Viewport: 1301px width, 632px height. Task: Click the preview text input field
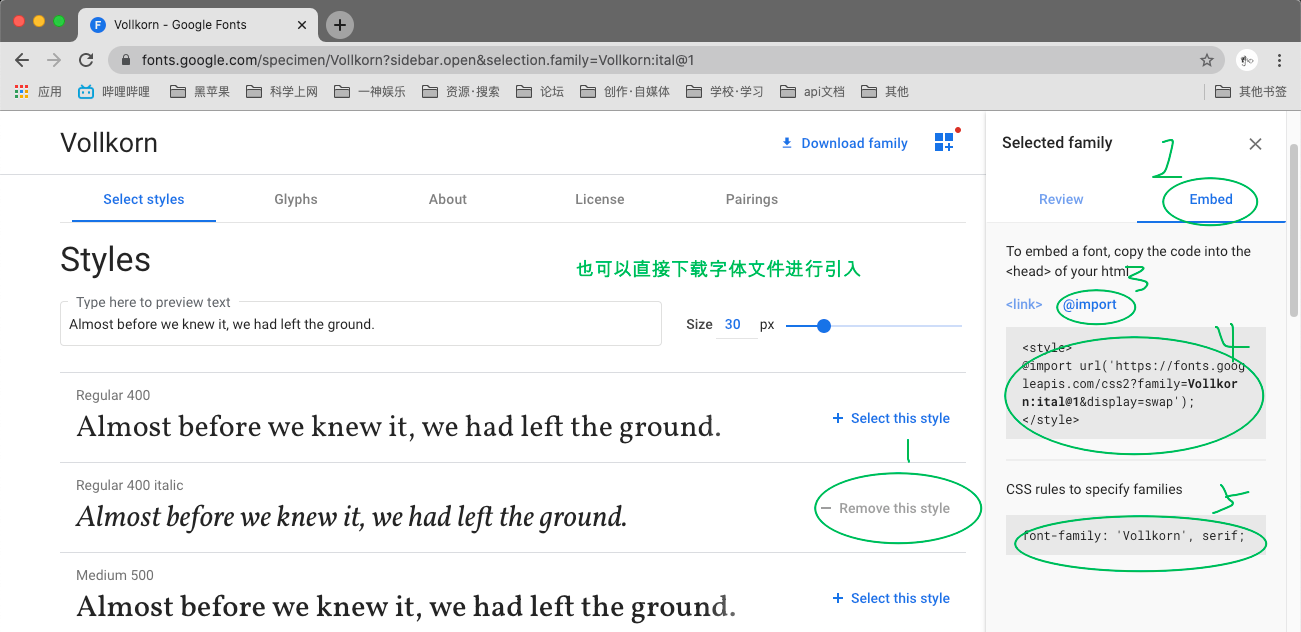(x=361, y=324)
